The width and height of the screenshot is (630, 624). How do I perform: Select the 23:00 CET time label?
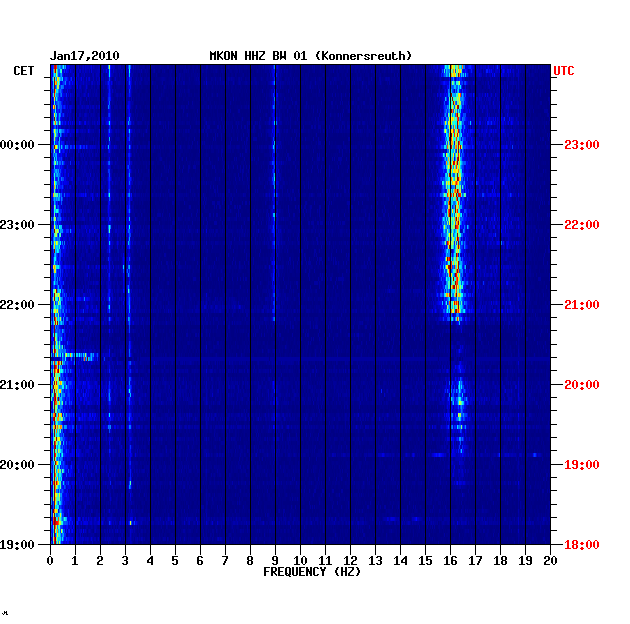click(17, 225)
